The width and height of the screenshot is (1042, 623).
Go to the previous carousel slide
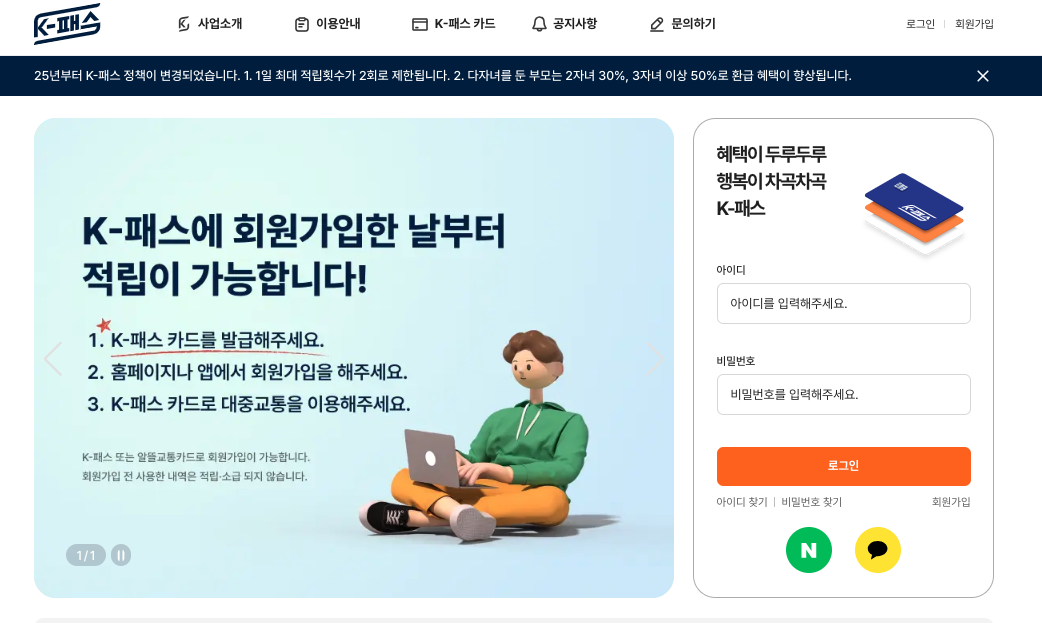[x=52, y=359]
